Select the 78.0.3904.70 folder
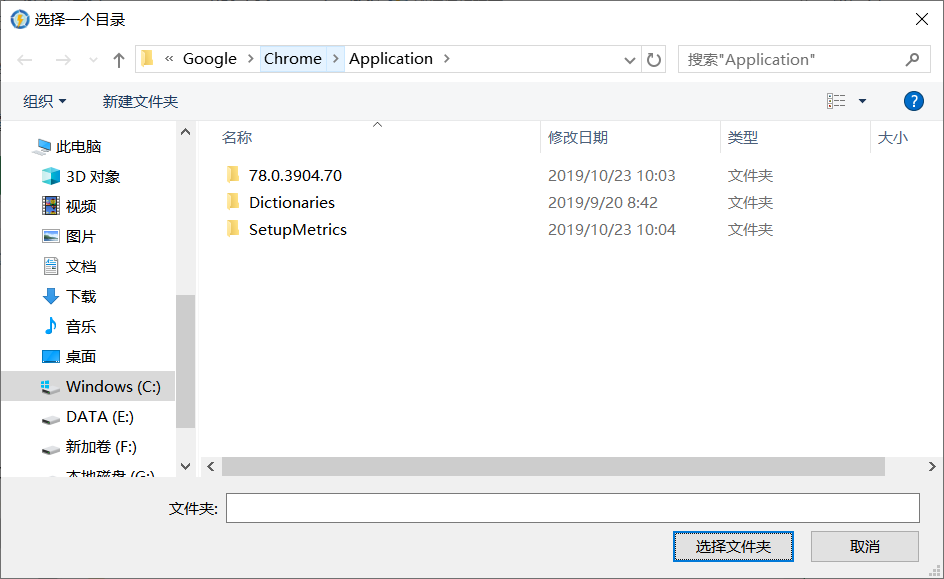Screen dimensions: 944x579 (295, 176)
